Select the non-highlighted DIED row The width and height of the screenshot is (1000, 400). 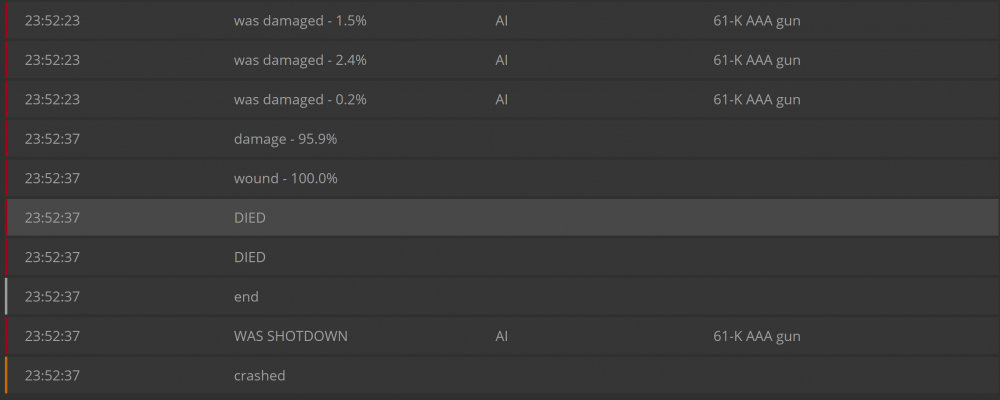pos(250,257)
